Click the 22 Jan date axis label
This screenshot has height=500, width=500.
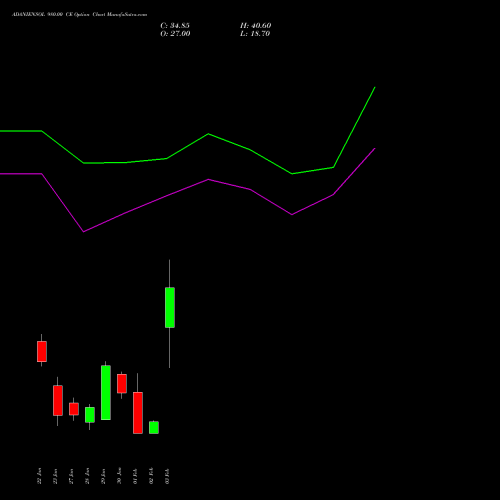point(39,476)
